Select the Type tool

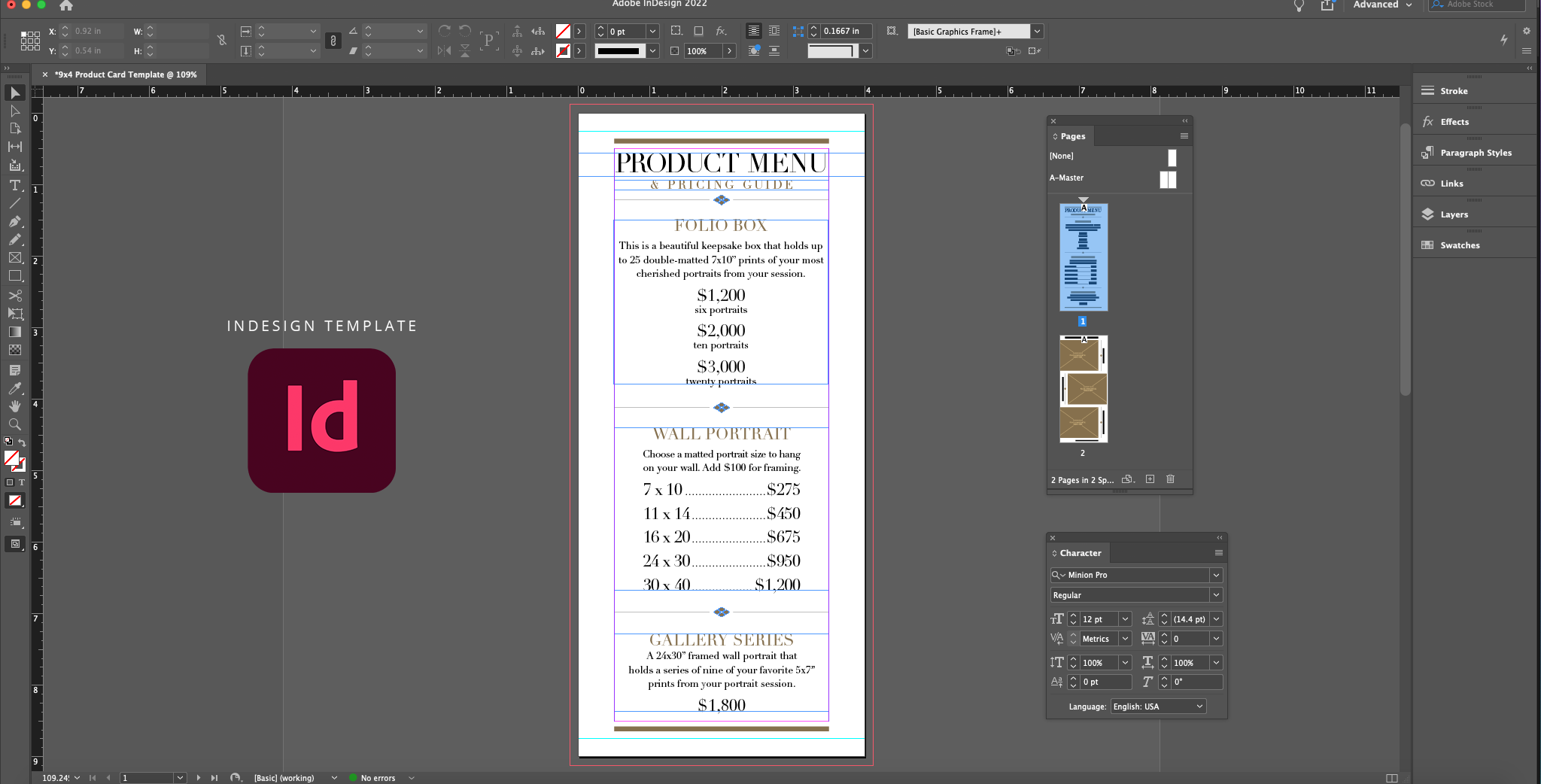click(x=14, y=185)
